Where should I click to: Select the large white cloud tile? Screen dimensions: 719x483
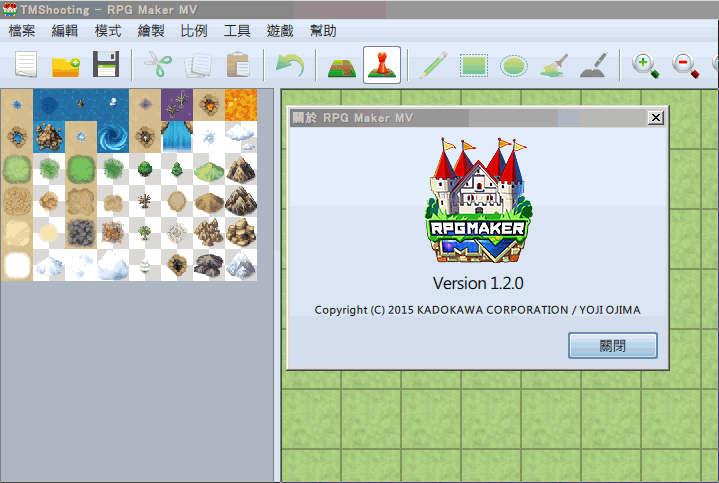click(x=113, y=265)
